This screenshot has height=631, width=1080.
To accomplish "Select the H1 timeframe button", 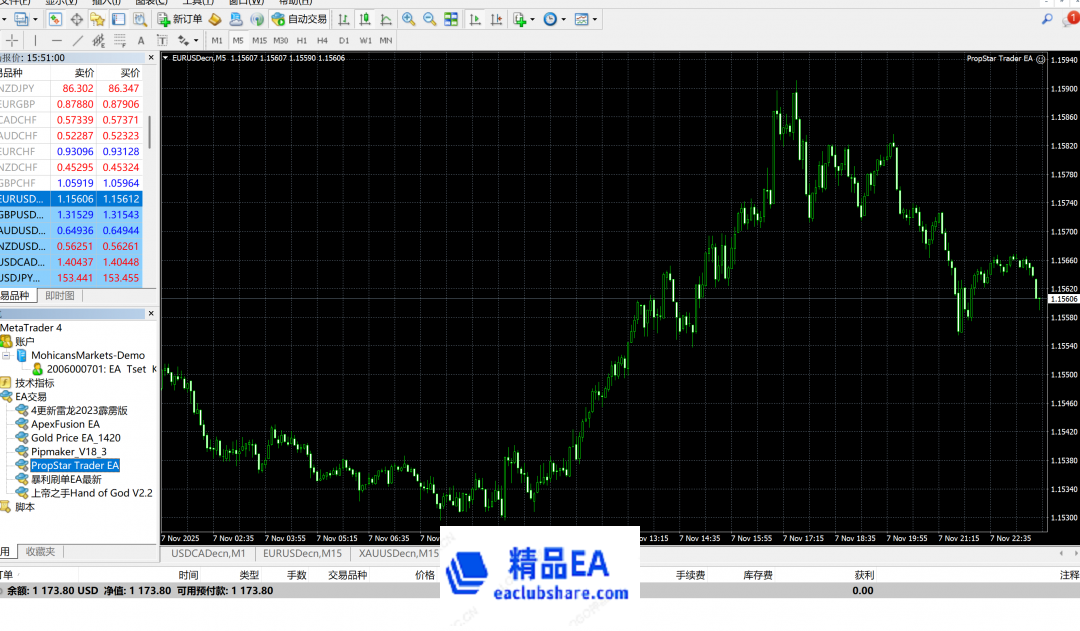I will coord(302,40).
